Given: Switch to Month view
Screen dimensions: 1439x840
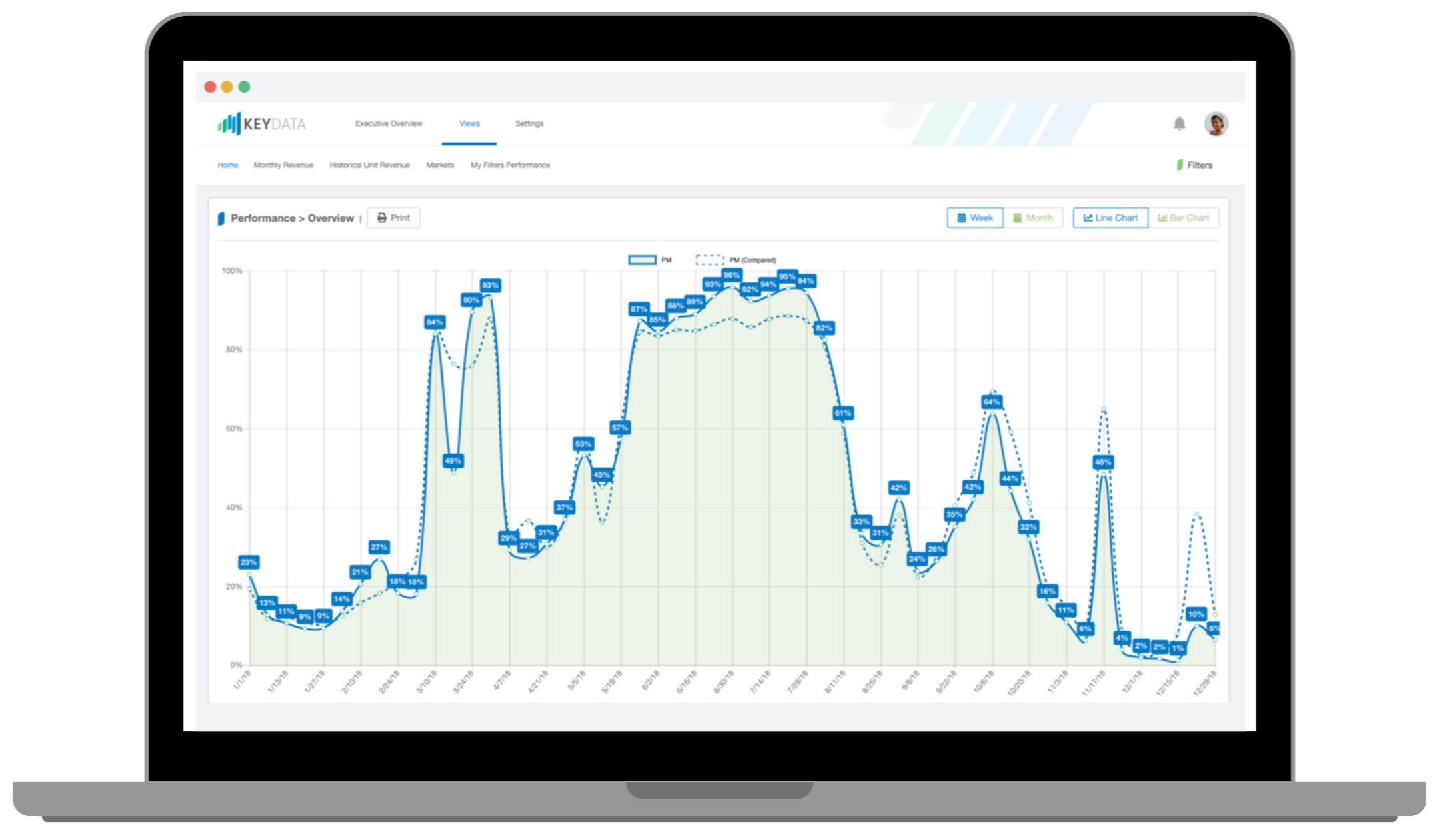Looking at the screenshot, I should (x=1033, y=218).
